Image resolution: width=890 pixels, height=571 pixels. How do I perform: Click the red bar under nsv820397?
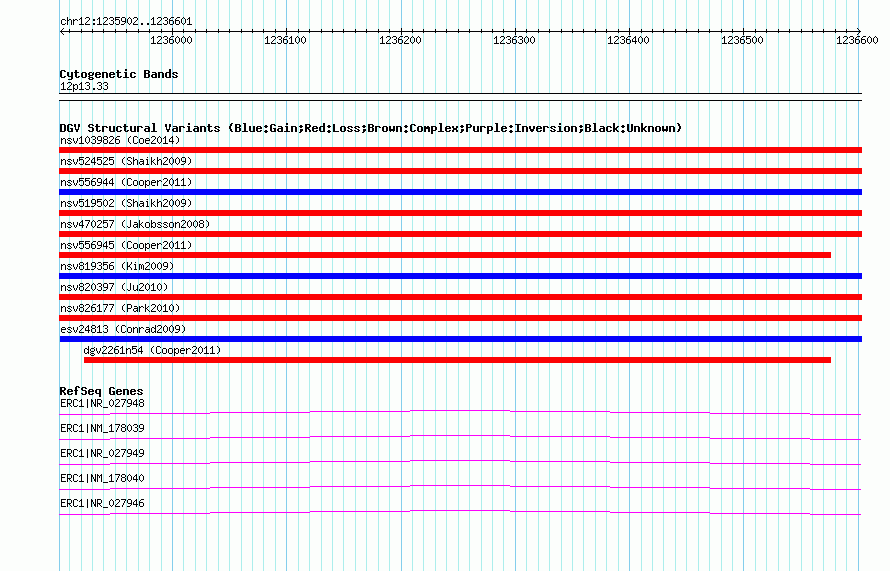click(x=460, y=297)
